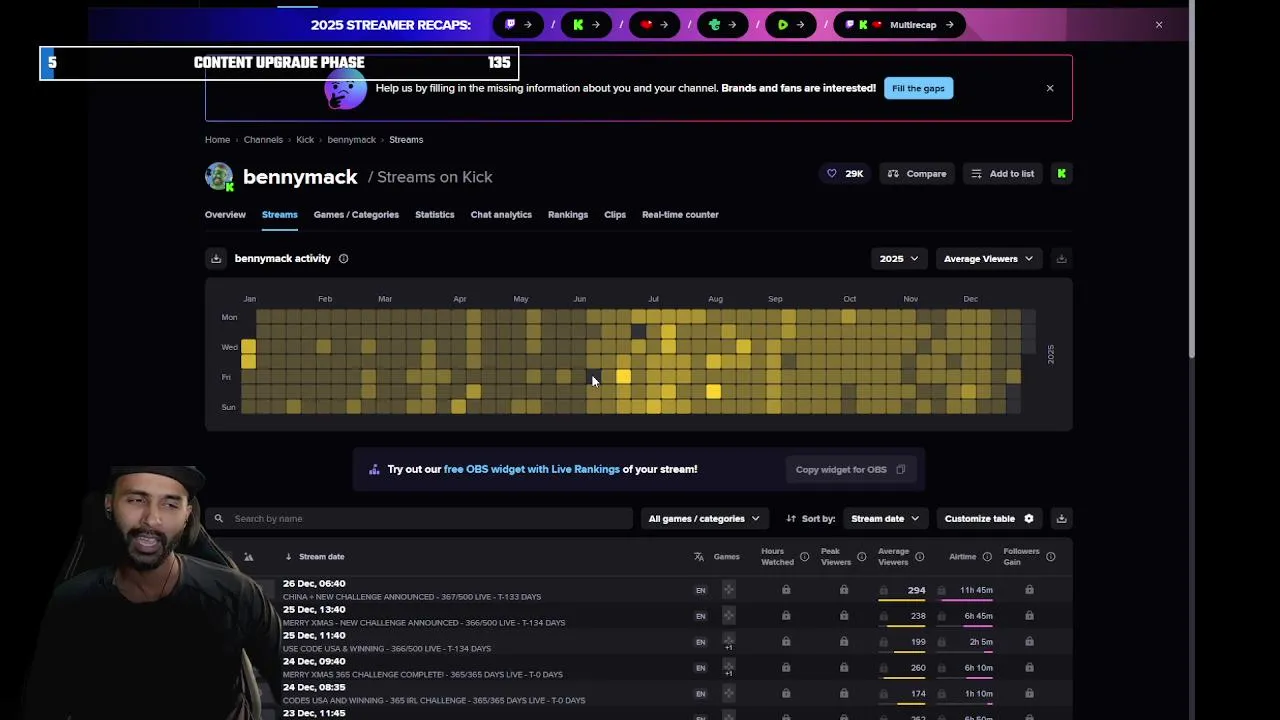1280x720 pixels.
Task: Click the download icon beside bennymack activity
Action: pos(216,259)
